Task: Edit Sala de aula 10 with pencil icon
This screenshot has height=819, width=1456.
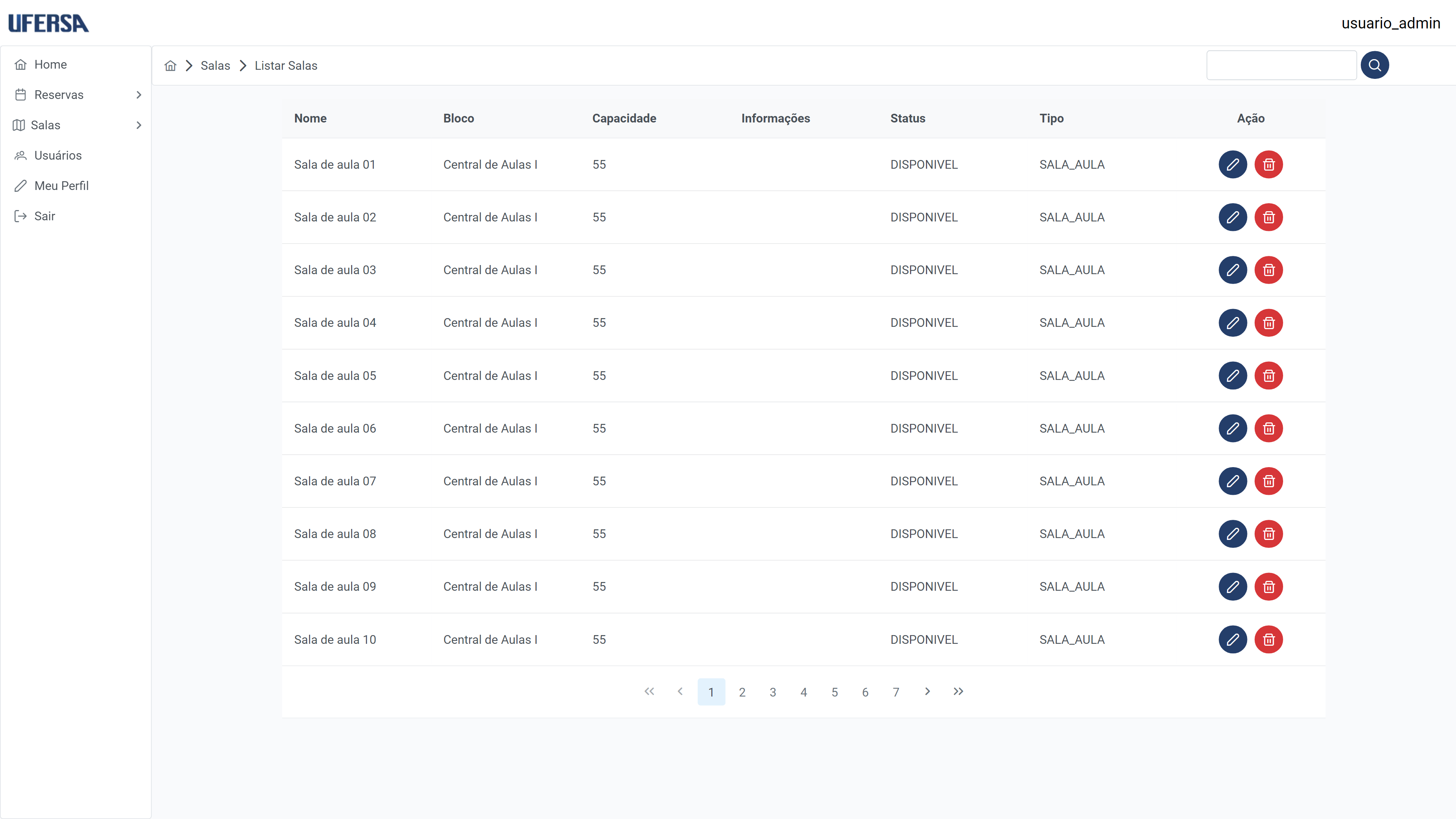Action: [x=1233, y=640]
